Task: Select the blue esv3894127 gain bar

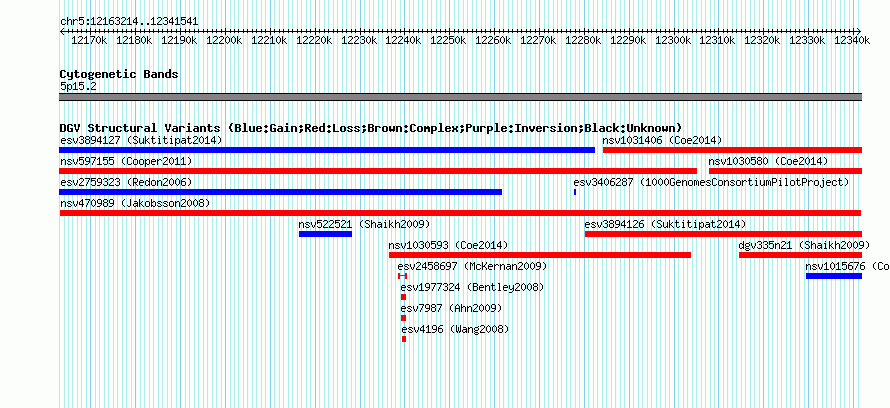Action: point(327,150)
